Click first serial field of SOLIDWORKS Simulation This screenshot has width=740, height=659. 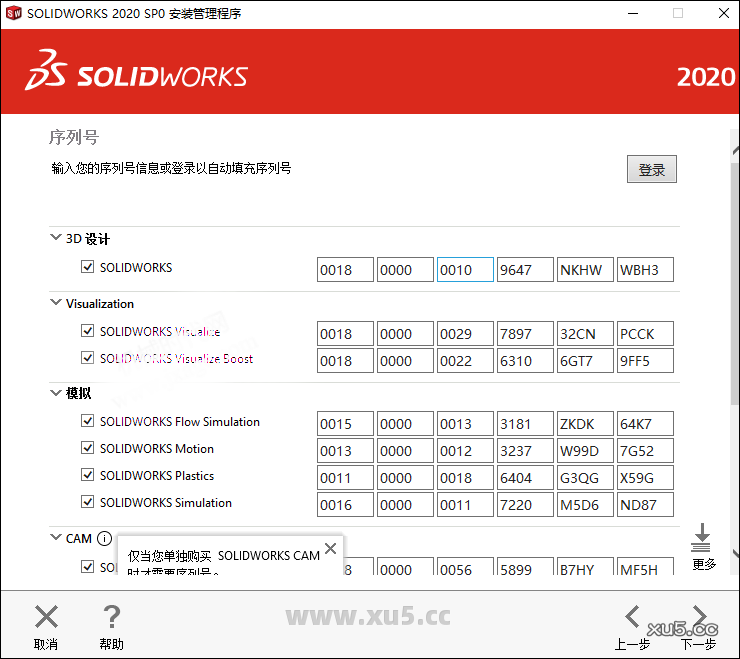(345, 505)
